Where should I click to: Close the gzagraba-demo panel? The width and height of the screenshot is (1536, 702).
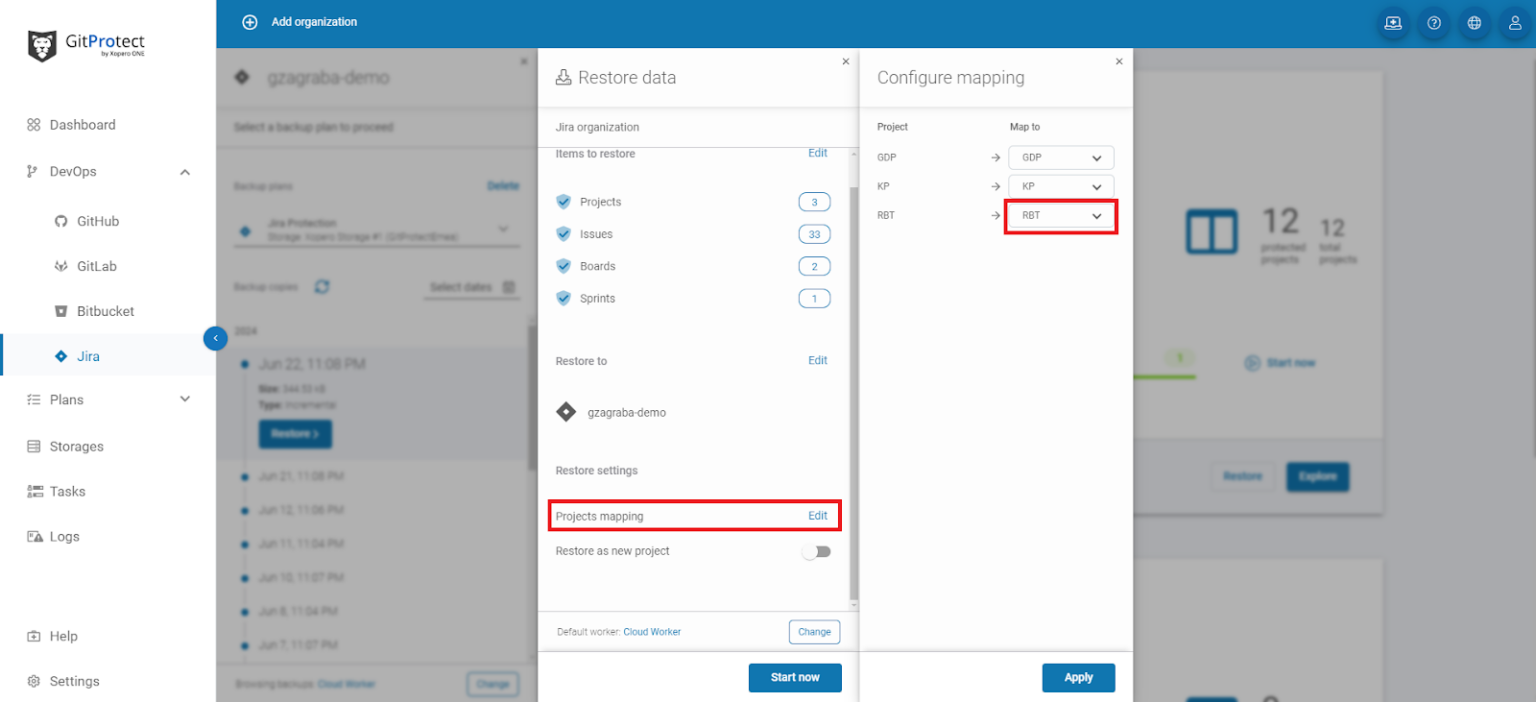click(x=524, y=61)
